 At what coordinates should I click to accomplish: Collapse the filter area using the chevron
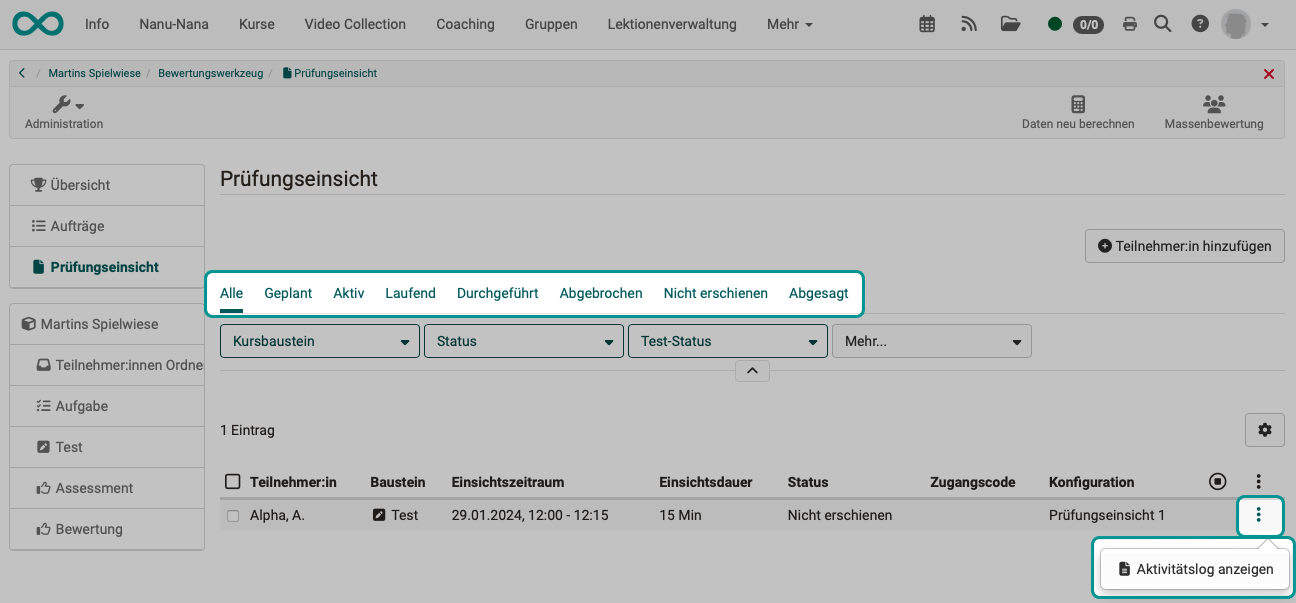tap(752, 370)
